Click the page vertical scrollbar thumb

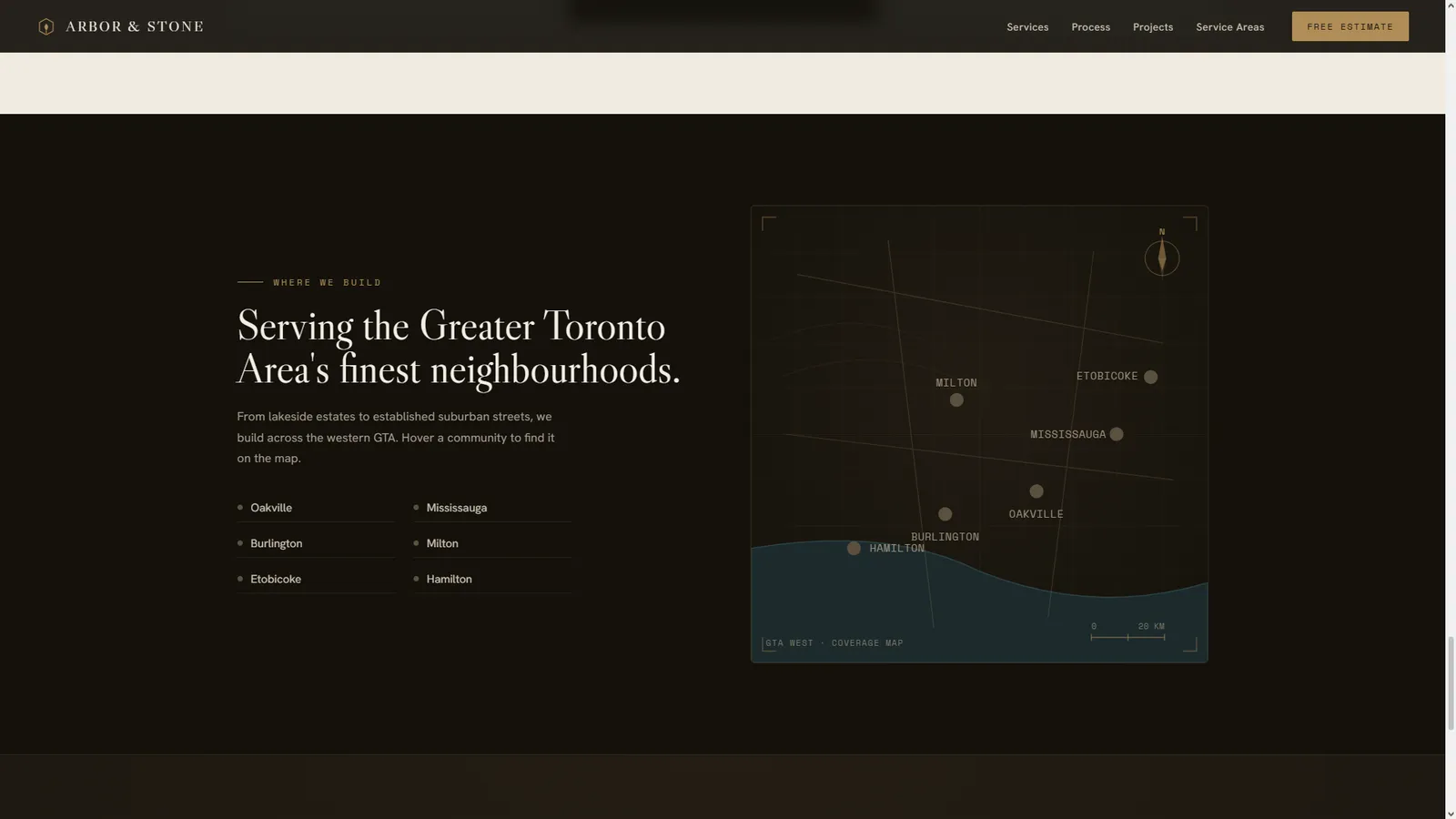click(x=1451, y=684)
